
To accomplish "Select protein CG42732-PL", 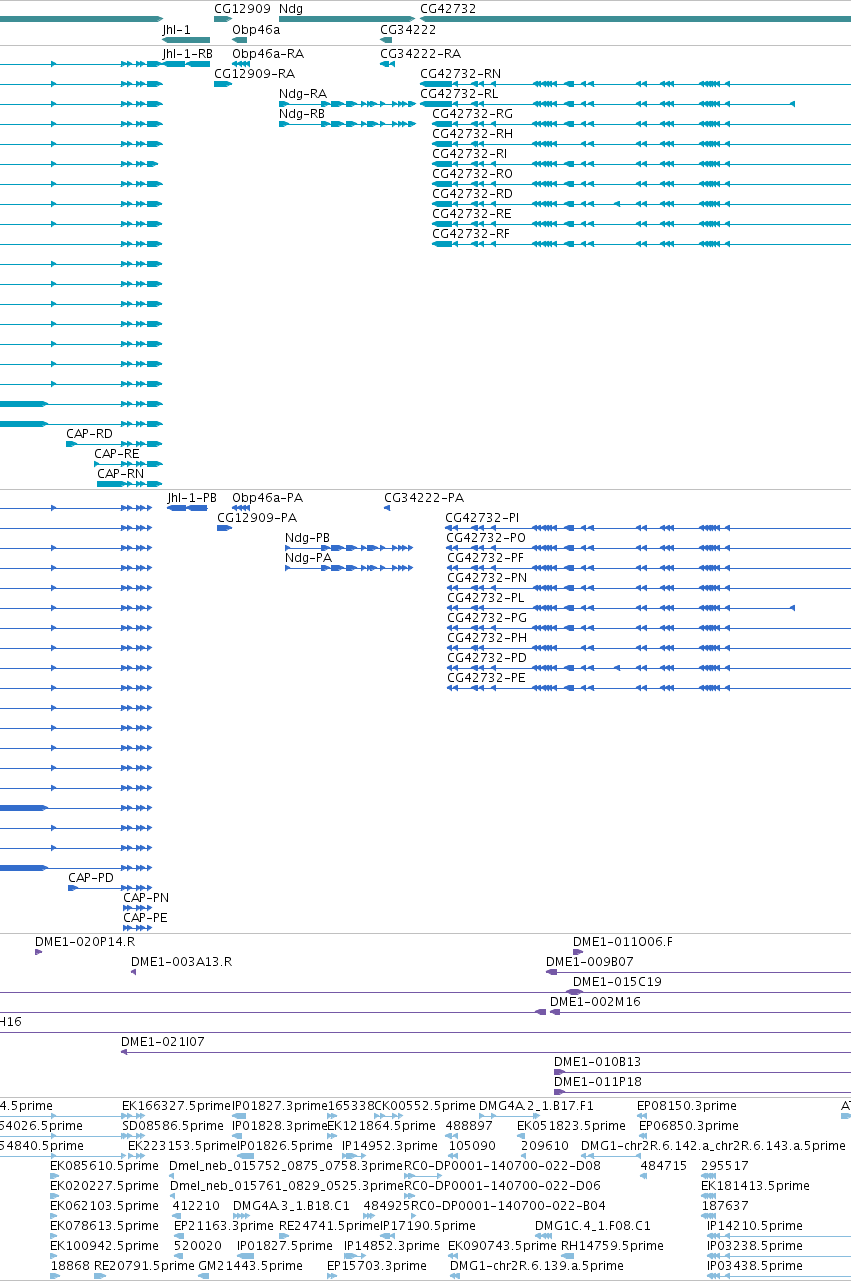I will pyautogui.click(x=485, y=598).
